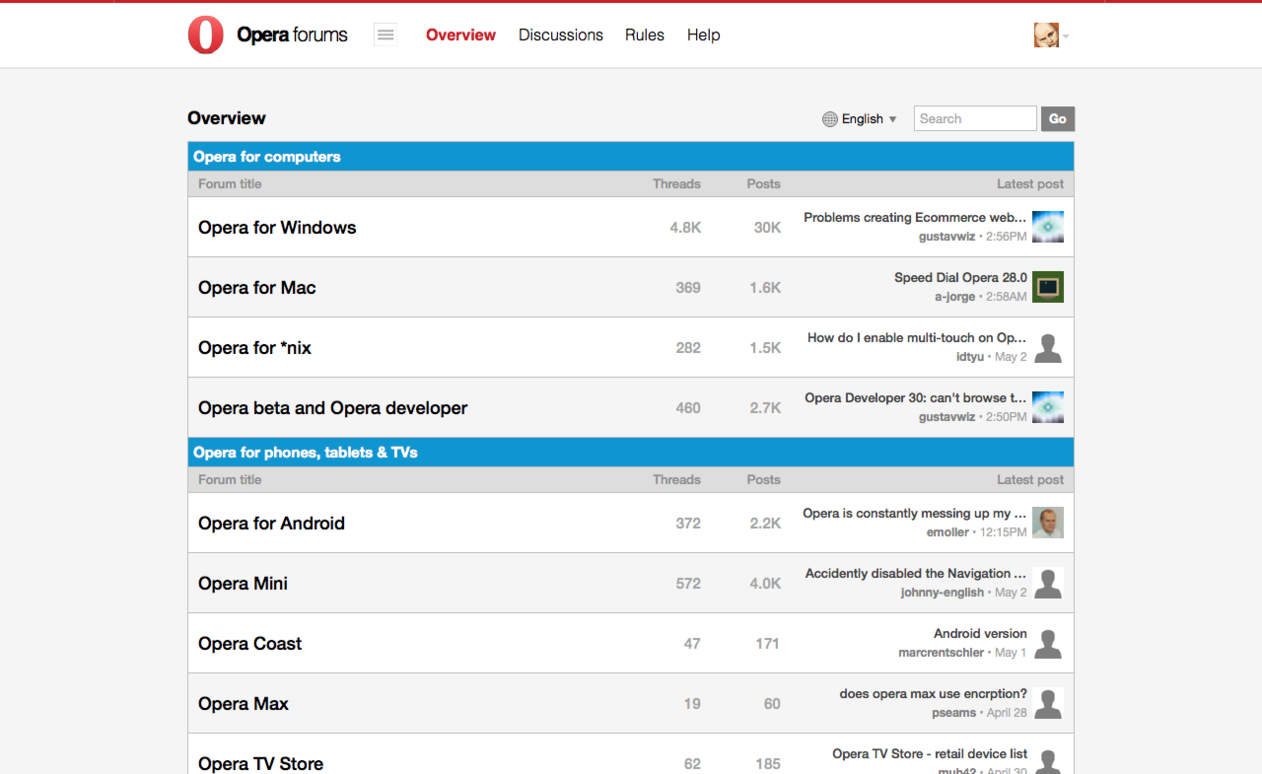Go to the Rules page

pyautogui.click(x=645, y=35)
